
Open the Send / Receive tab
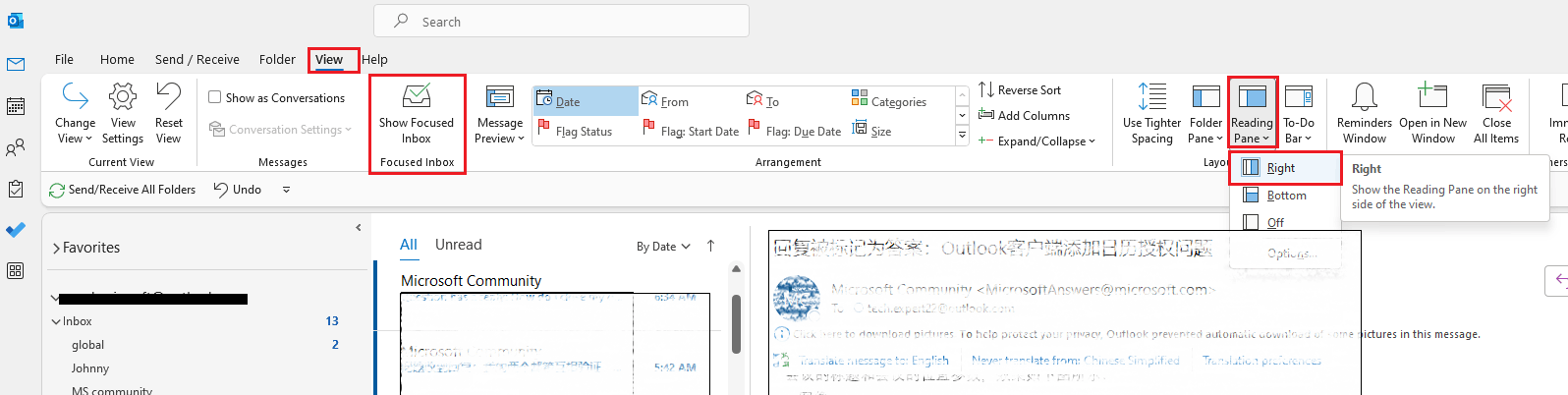(197, 59)
